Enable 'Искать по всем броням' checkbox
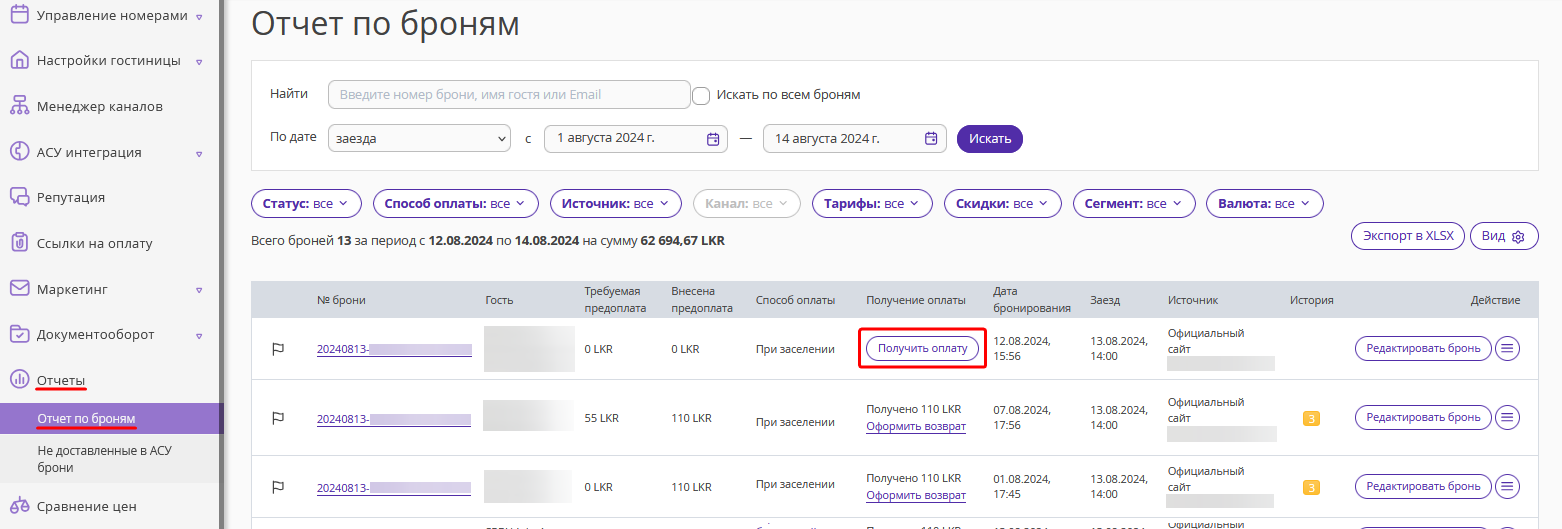 click(x=702, y=96)
